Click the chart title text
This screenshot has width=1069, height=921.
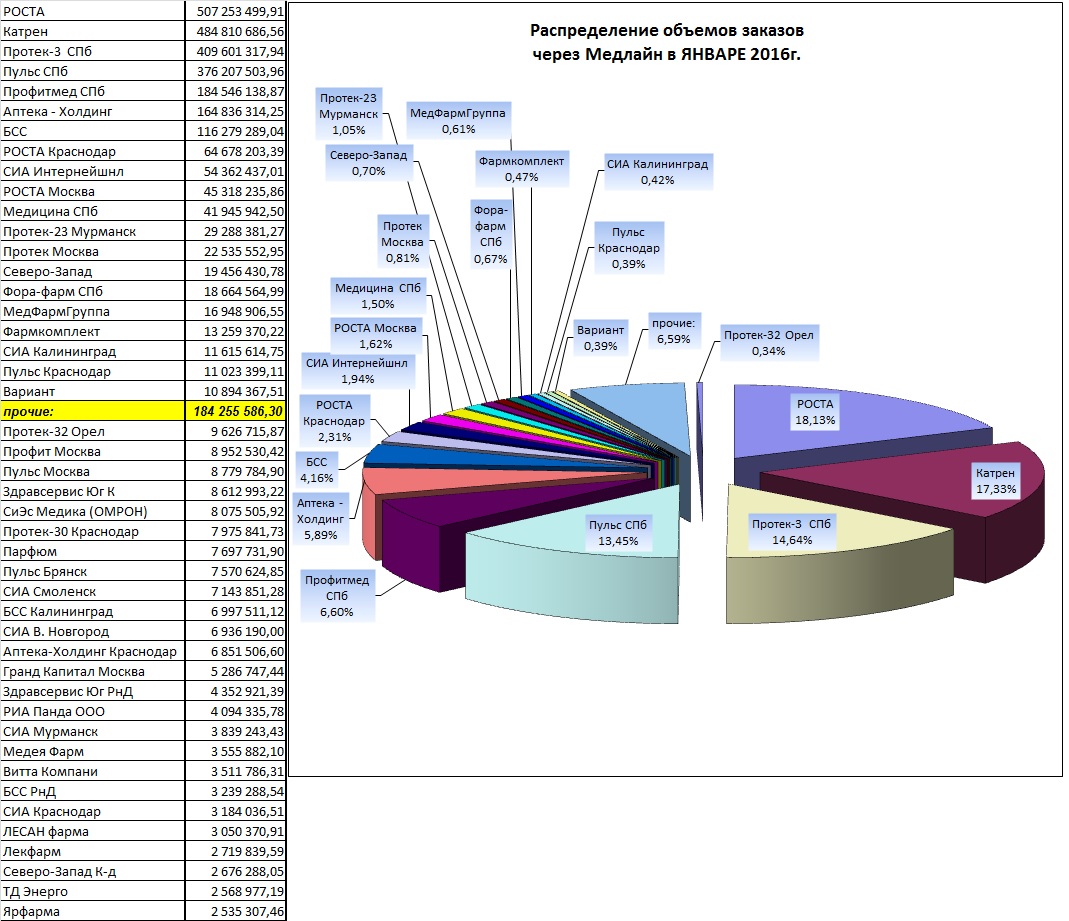click(x=667, y=42)
